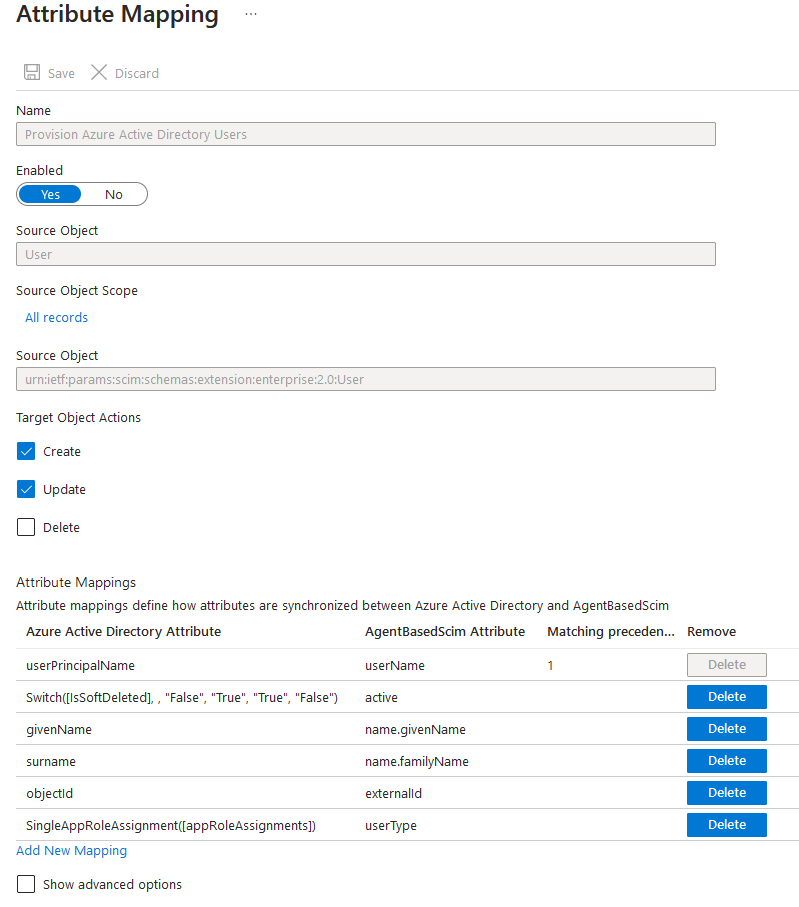799x907 pixels.
Task: Open the givenName source attribute
Action: point(58,730)
